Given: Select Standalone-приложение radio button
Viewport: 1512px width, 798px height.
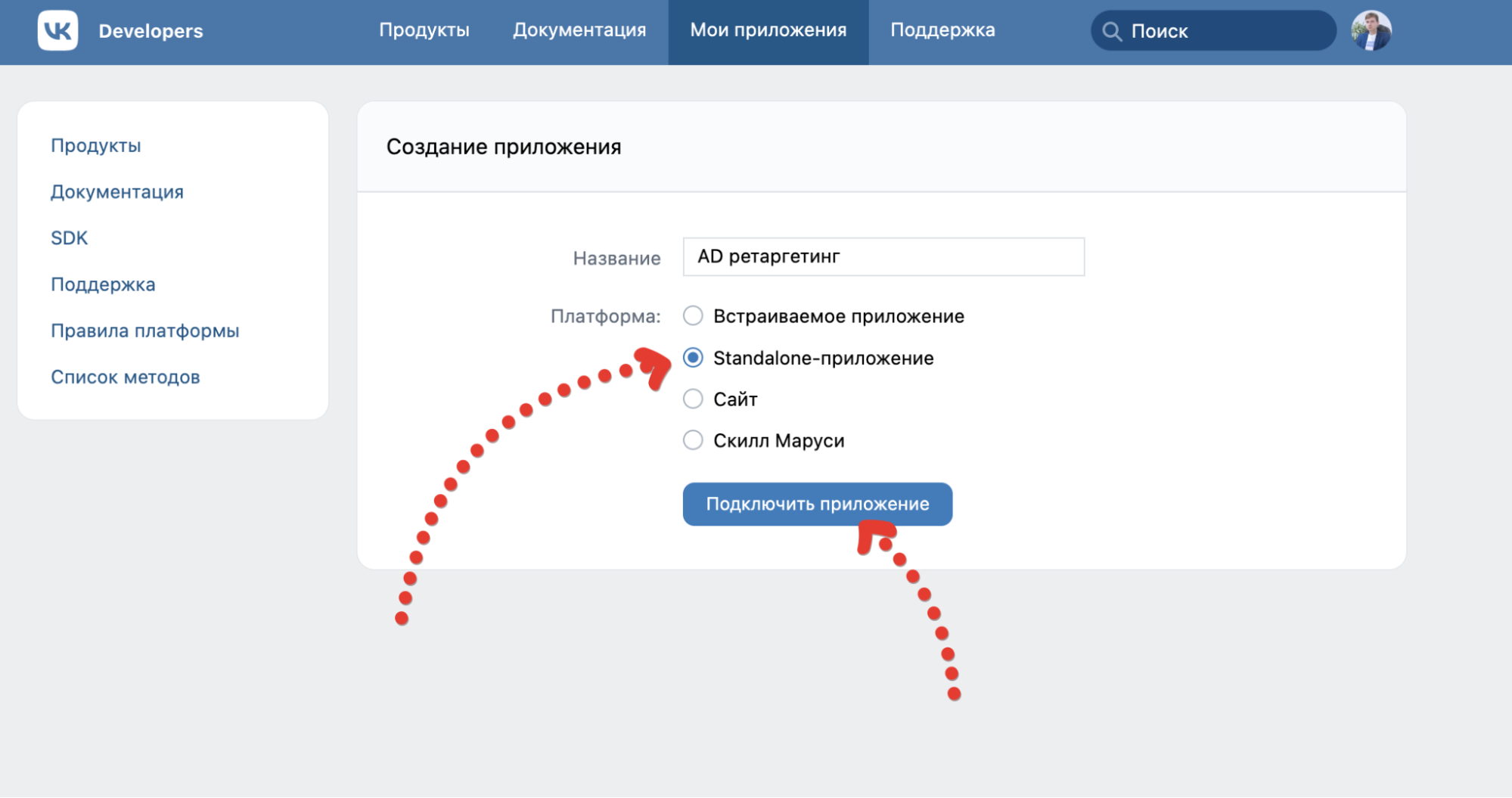Looking at the screenshot, I should pyautogui.click(x=693, y=358).
